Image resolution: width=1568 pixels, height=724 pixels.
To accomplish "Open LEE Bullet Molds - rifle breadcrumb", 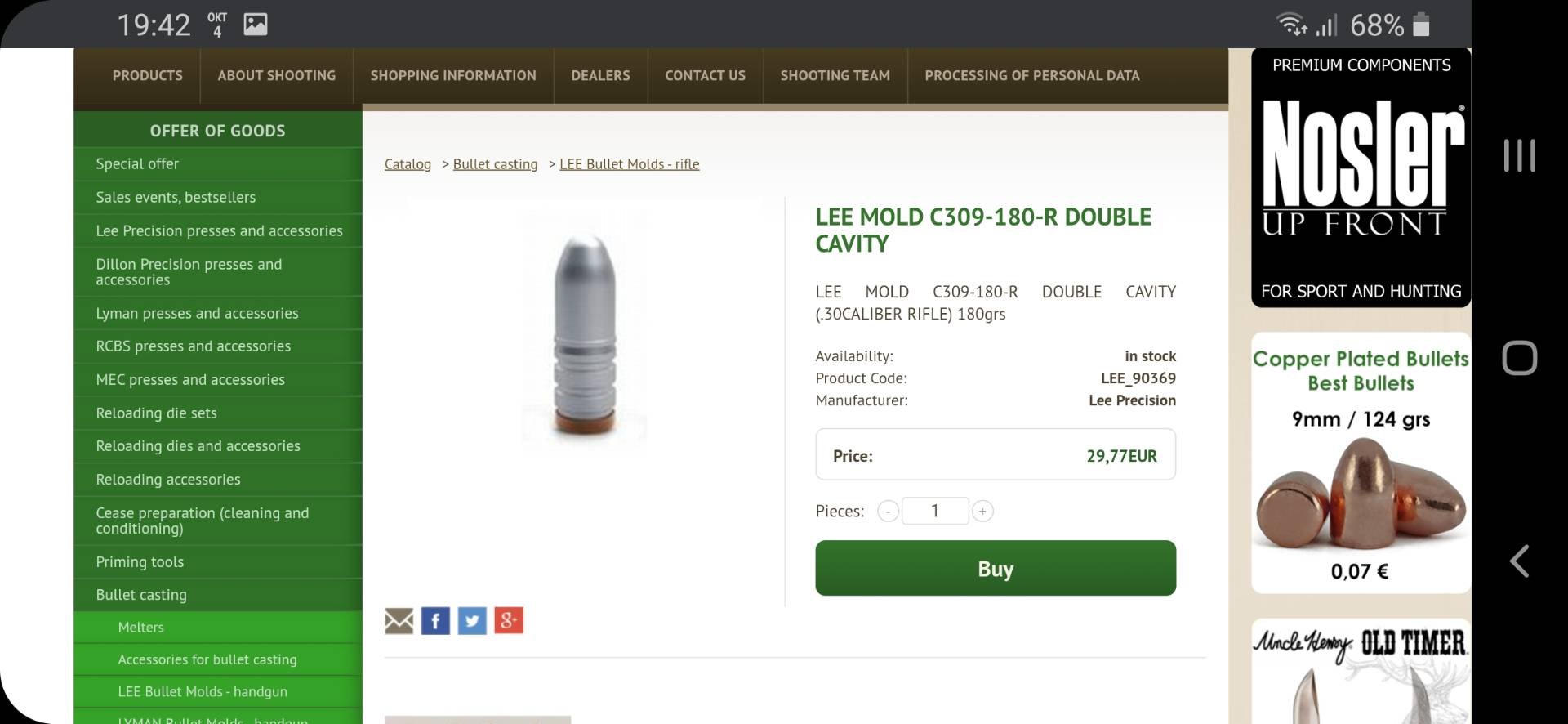I will pos(629,164).
